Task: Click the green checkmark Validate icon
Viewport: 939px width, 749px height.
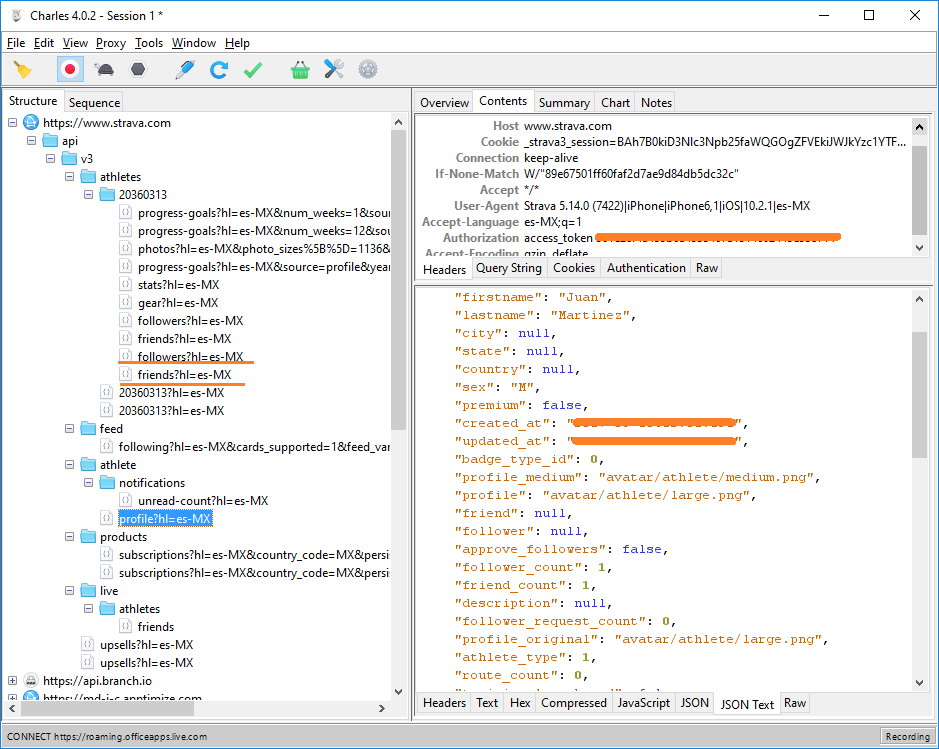Action: coord(252,70)
